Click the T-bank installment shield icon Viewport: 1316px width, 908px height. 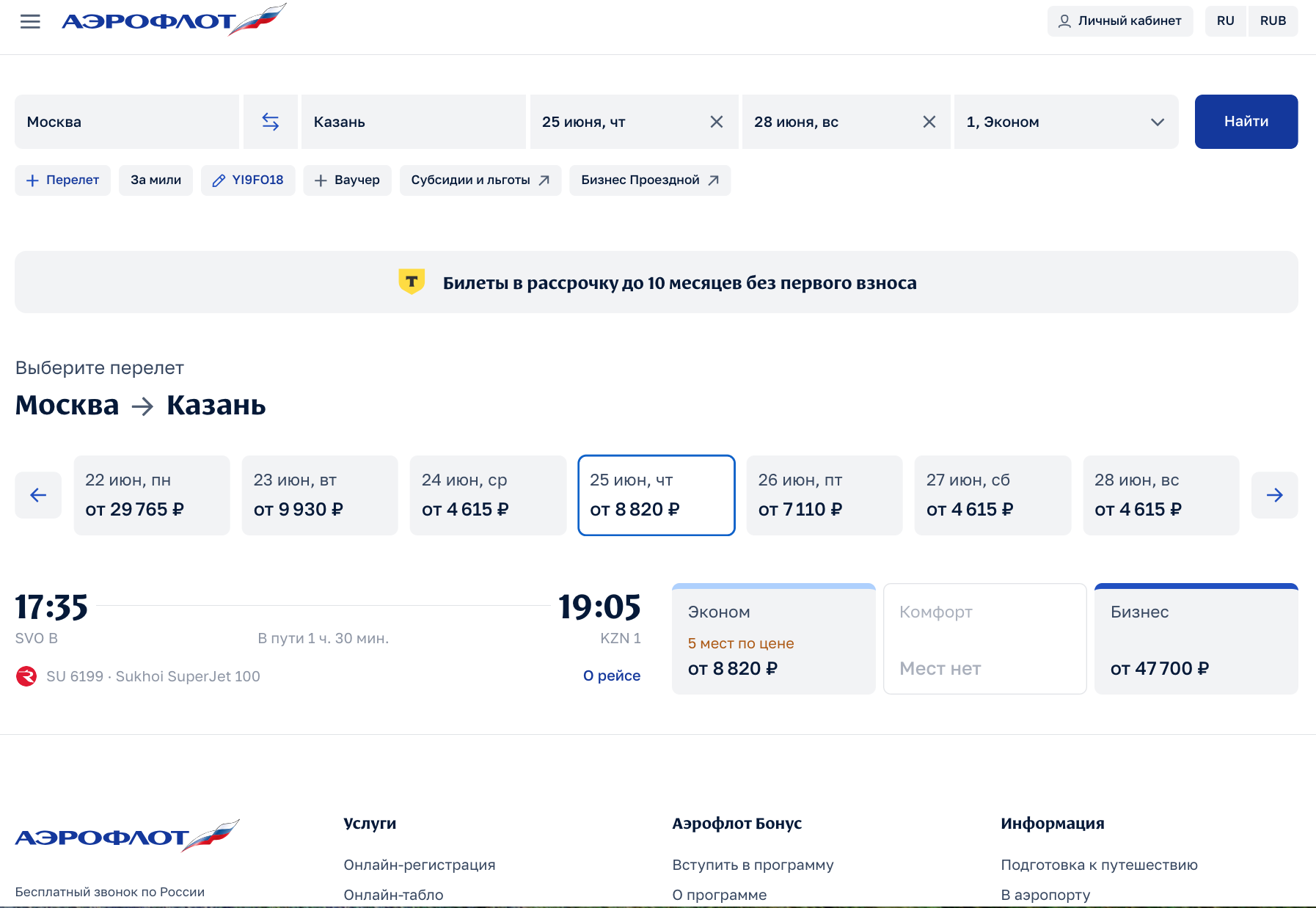[412, 282]
